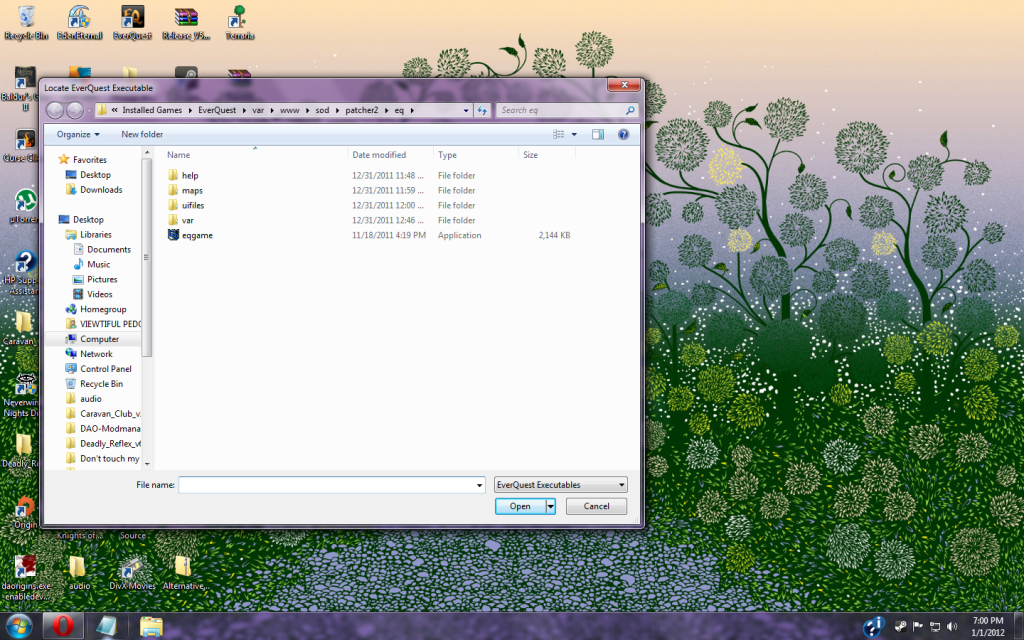Screen dimensions: 1024x640
Task: Open Downloads in the navigation pane
Action: 101,189
